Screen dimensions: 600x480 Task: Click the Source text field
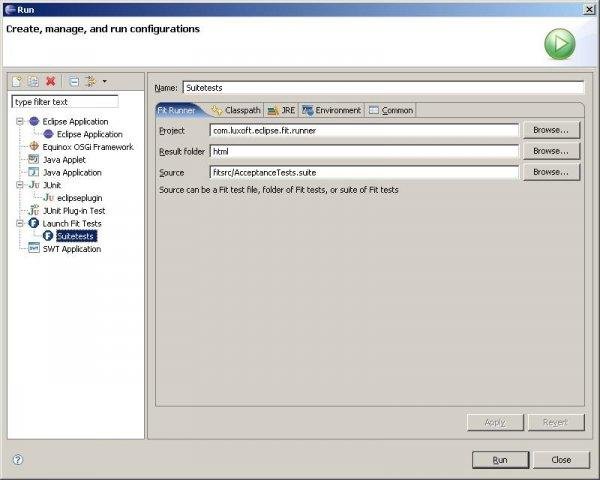(364, 173)
